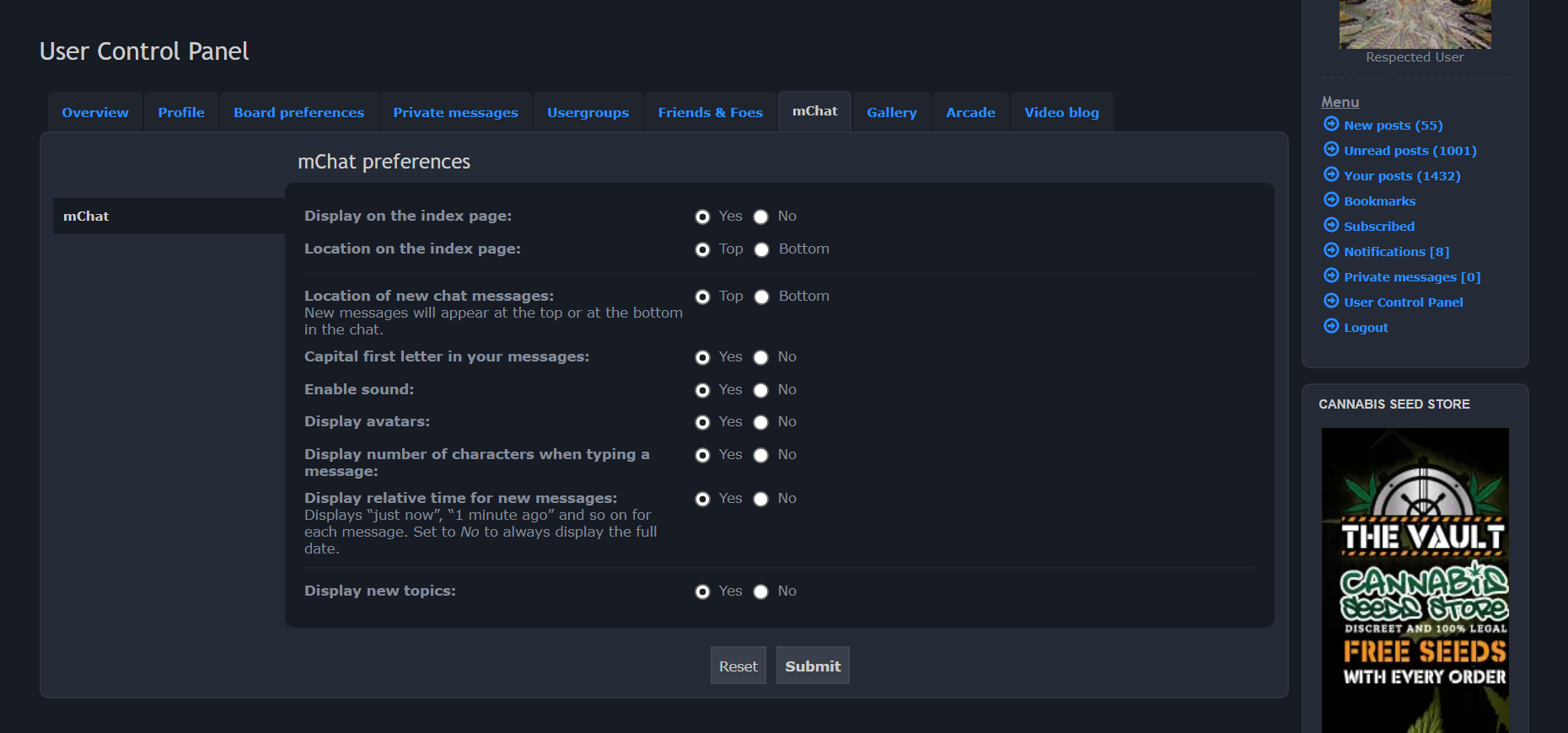Set new chat messages location to Bottom
The height and width of the screenshot is (733, 1568).
tap(762, 297)
